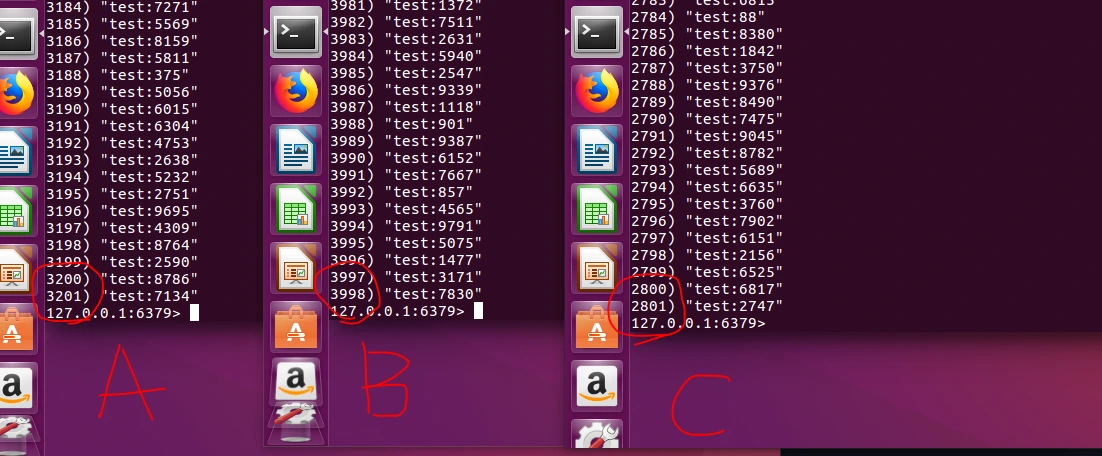This screenshot has height=456, width=1102.
Task: Open System Settings in window C's dock
Action: pos(597,436)
